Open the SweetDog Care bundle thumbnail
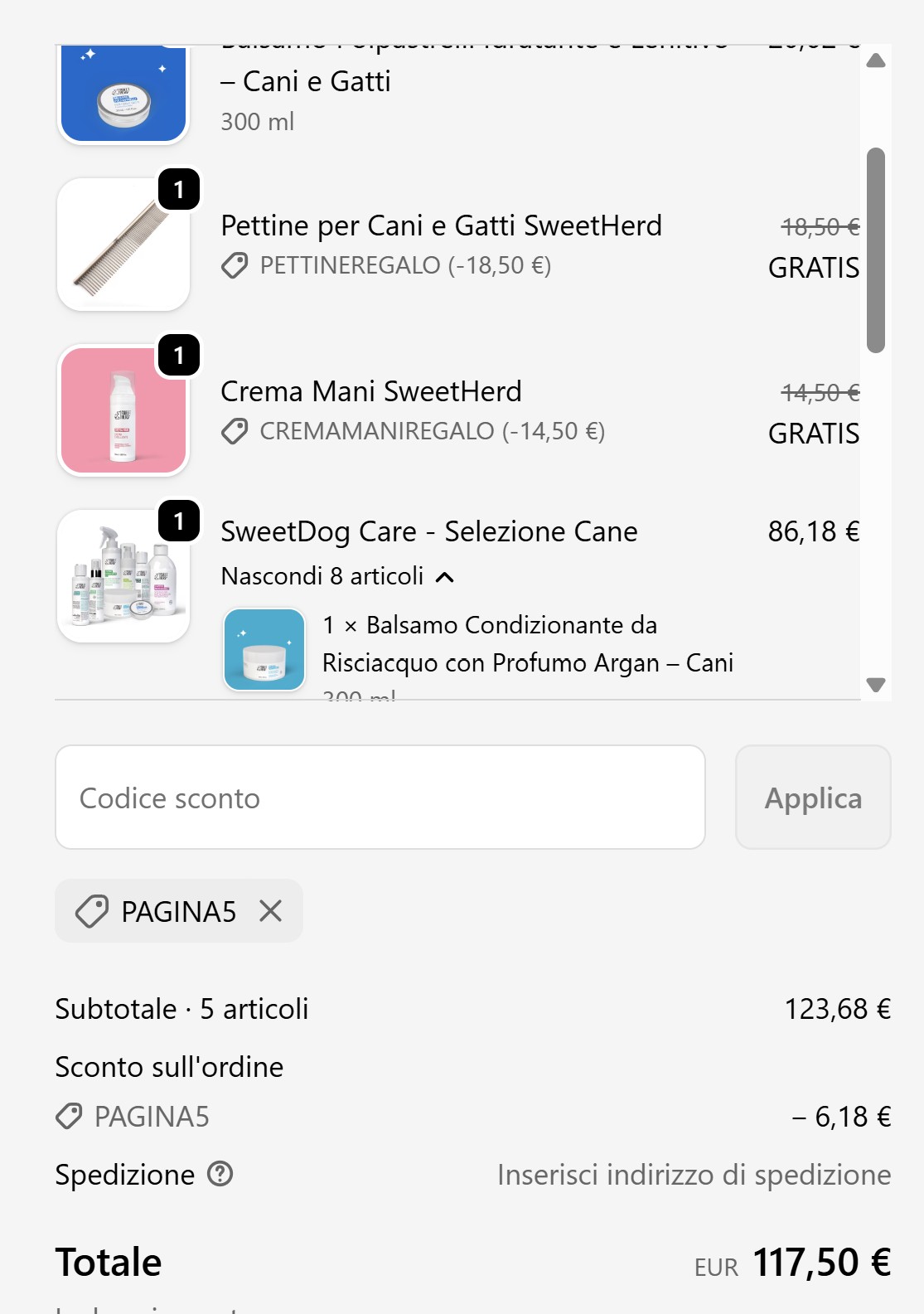924x1314 pixels. pyautogui.click(x=123, y=576)
